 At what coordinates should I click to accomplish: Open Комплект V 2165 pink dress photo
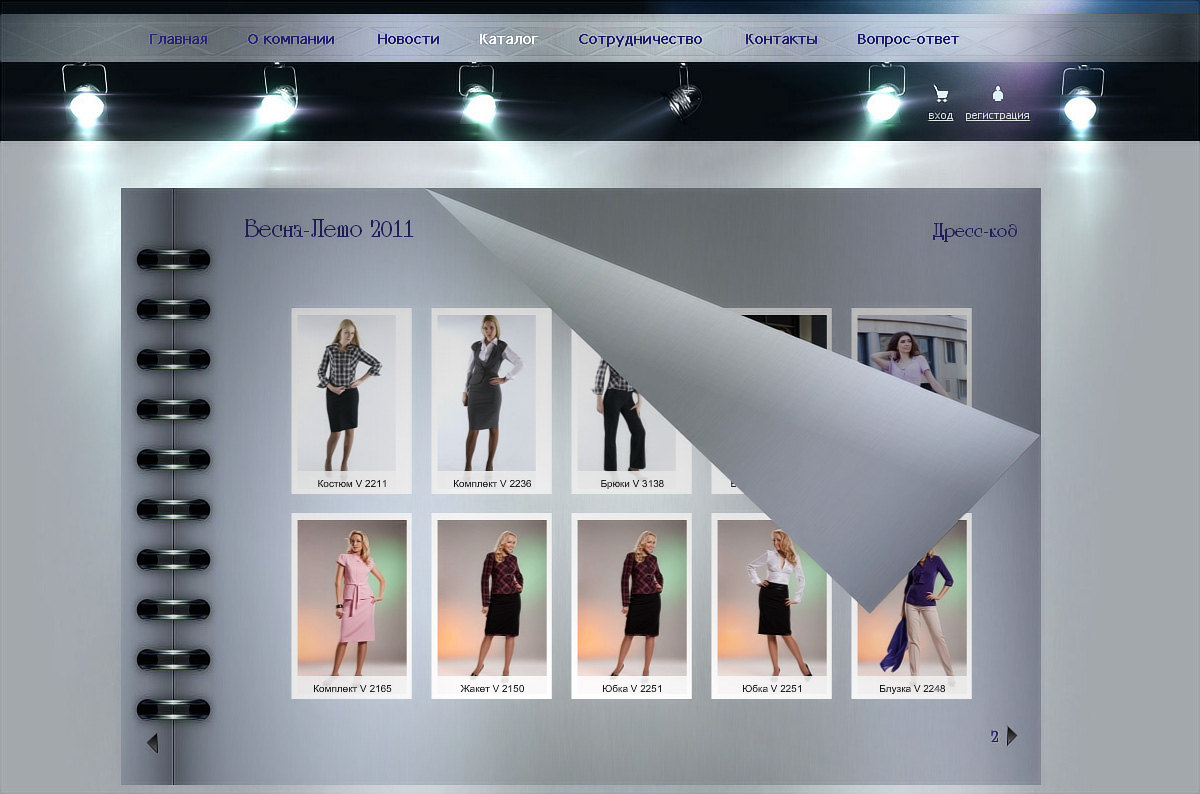352,598
